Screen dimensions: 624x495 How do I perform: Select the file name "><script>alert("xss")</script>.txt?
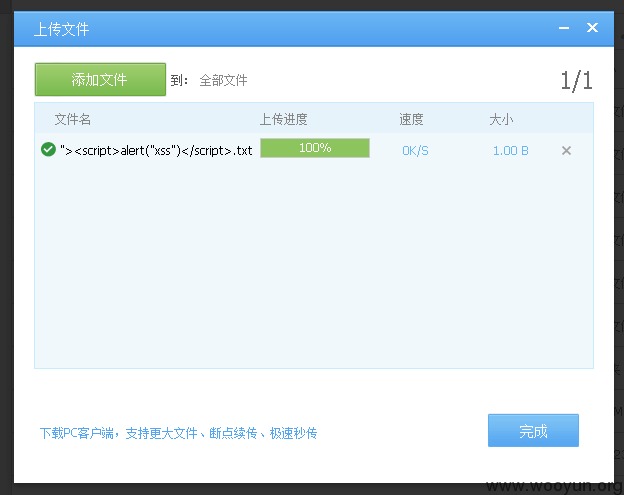coord(156,150)
